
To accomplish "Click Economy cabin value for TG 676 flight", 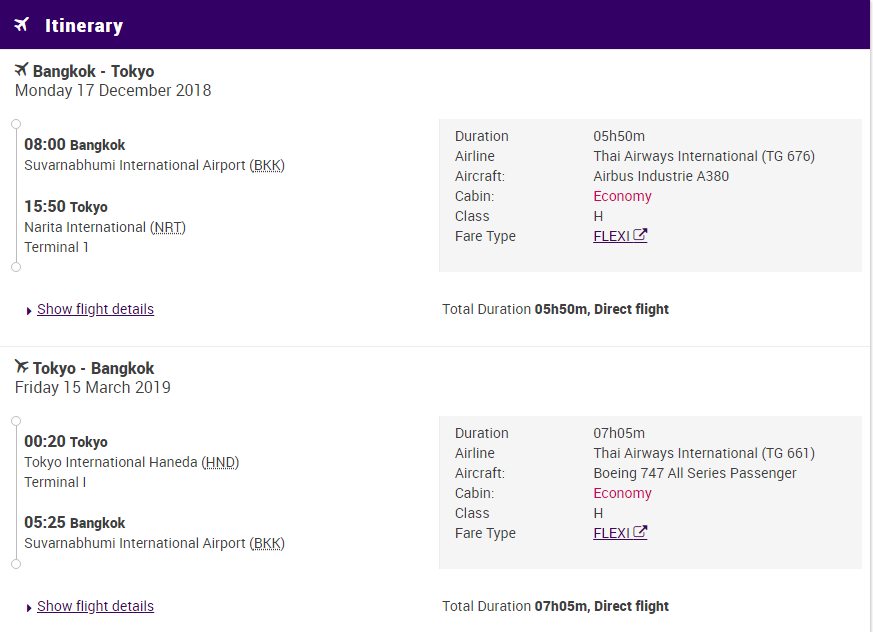I will [x=622, y=196].
